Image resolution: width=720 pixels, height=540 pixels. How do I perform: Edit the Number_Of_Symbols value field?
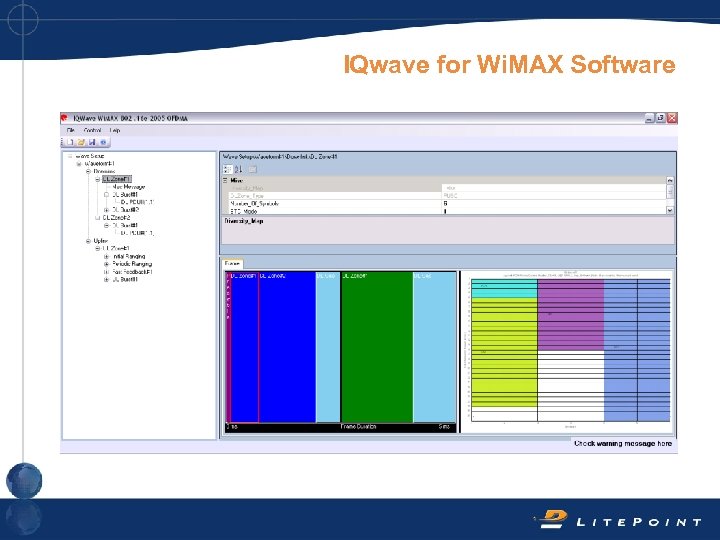(554, 203)
